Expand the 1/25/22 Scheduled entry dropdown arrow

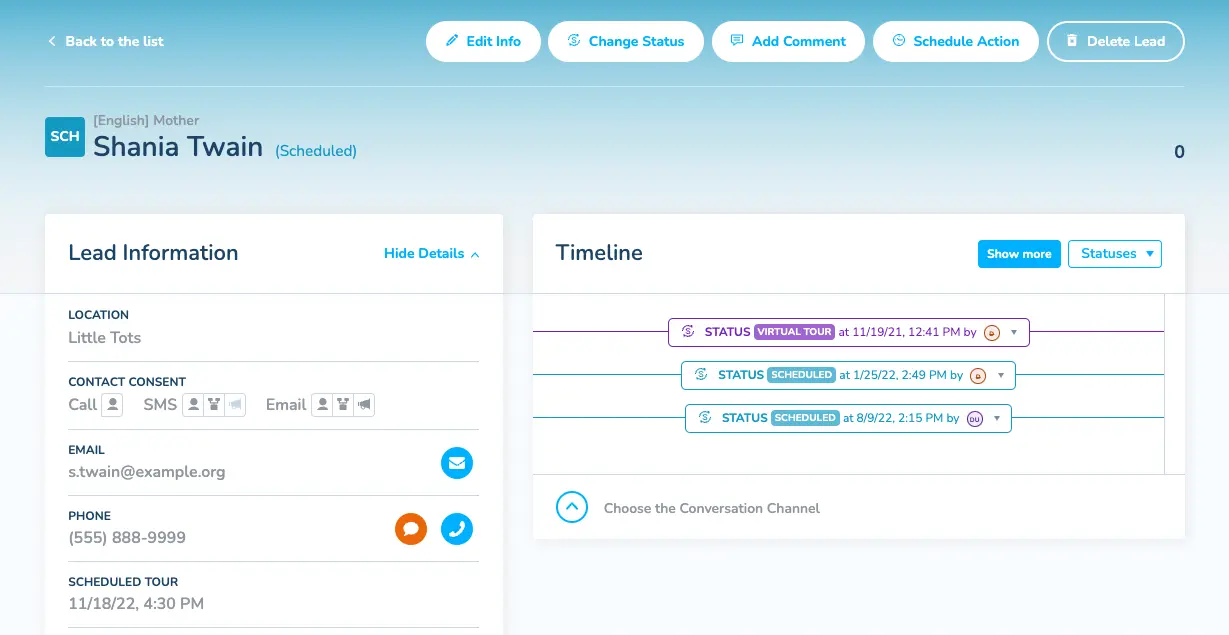1000,376
